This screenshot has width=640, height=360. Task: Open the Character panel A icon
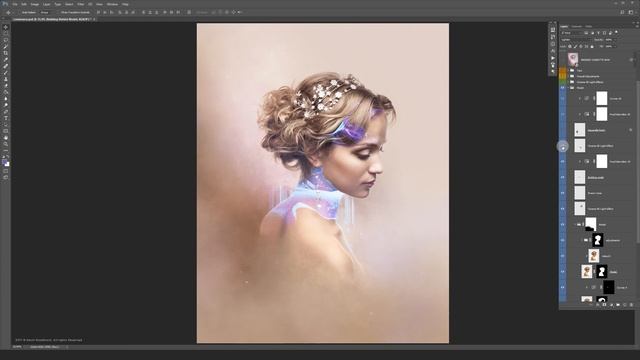click(553, 51)
